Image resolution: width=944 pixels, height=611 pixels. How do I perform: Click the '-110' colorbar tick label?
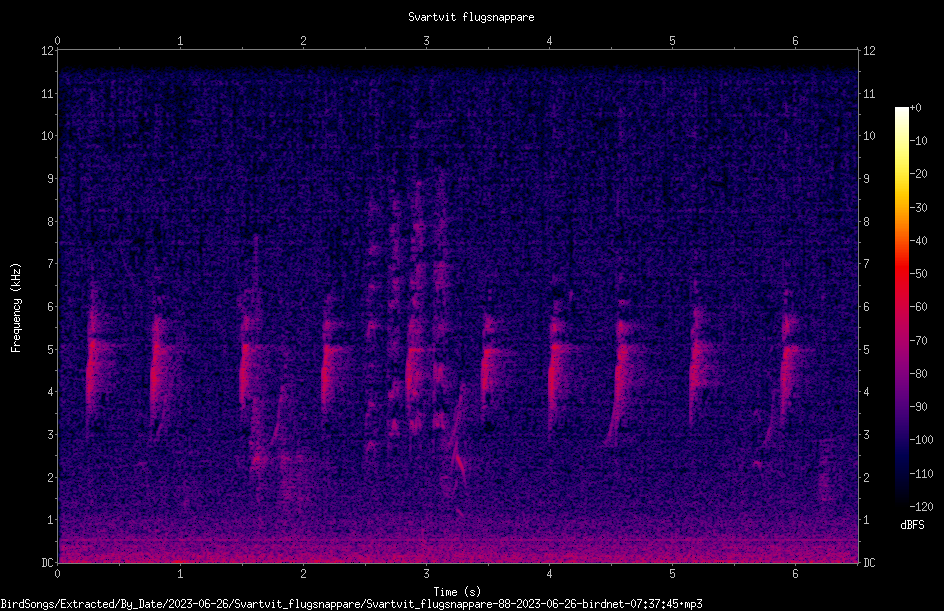pos(921,474)
